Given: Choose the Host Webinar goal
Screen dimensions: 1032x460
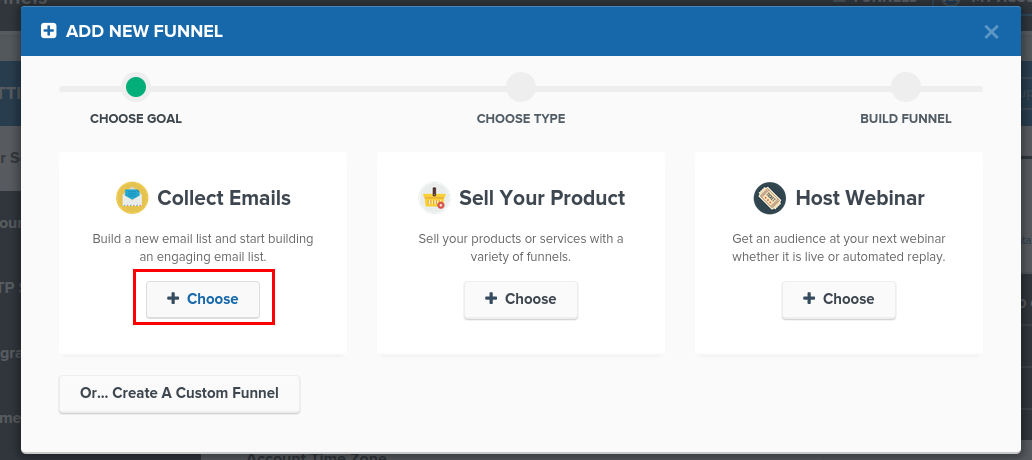Looking at the screenshot, I should (838, 299).
